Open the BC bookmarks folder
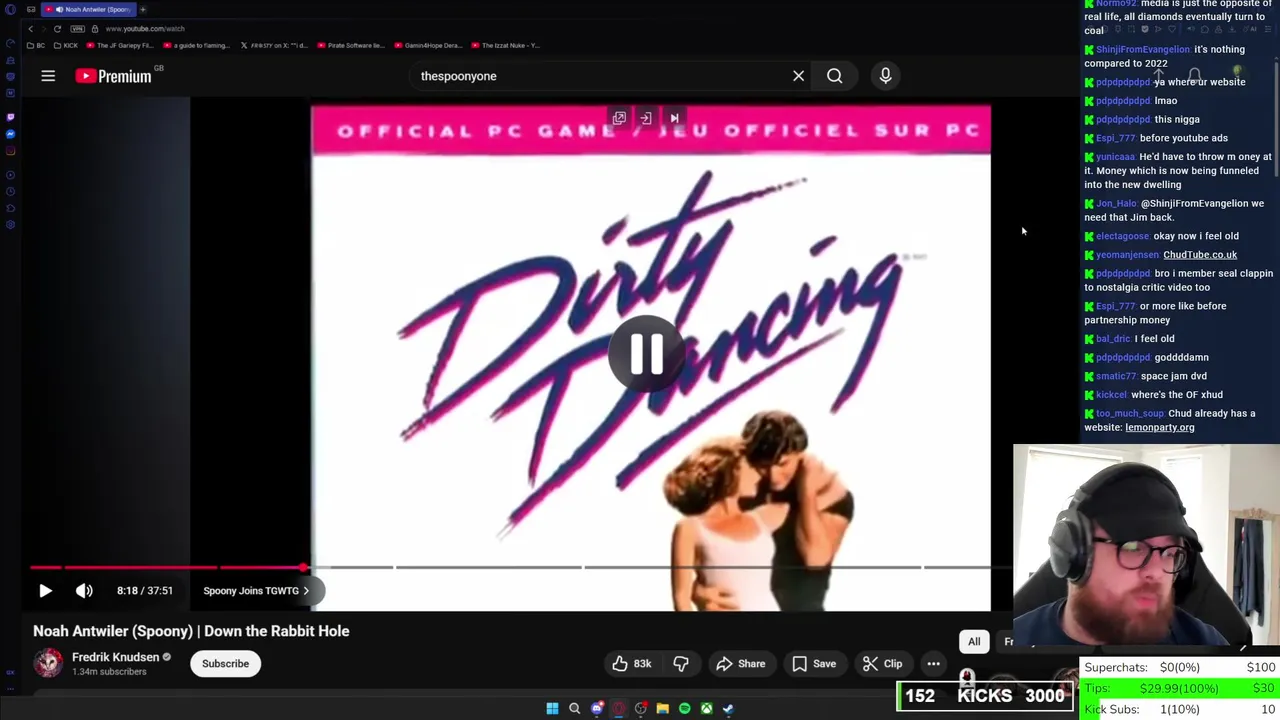Viewport: 1280px width, 720px height. point(35,45)
